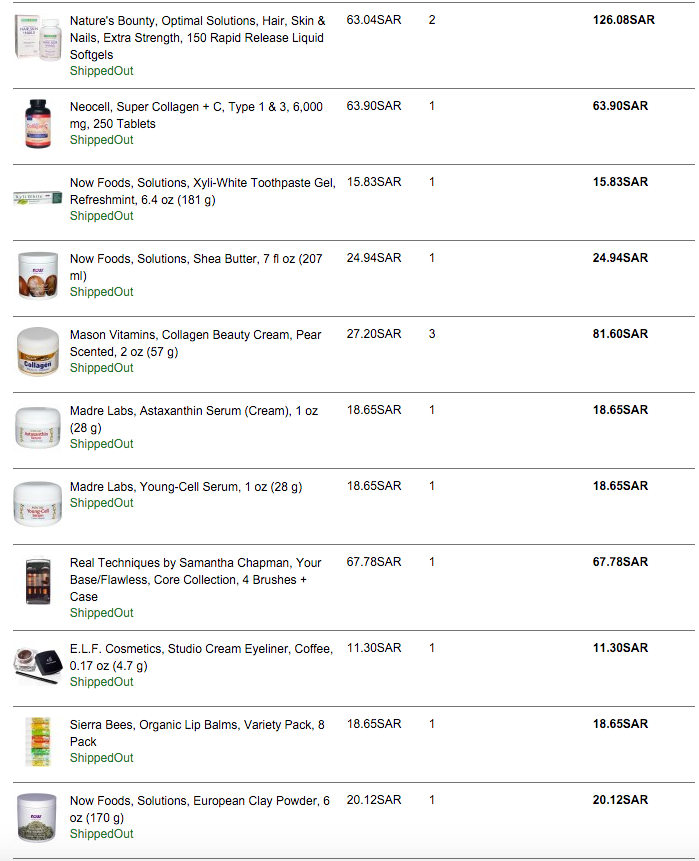This screenshot has height=861, width=699.
Task: Click the Shea Butter jar thumbnail
Action: pyautogui.click(x=38, y=274)
